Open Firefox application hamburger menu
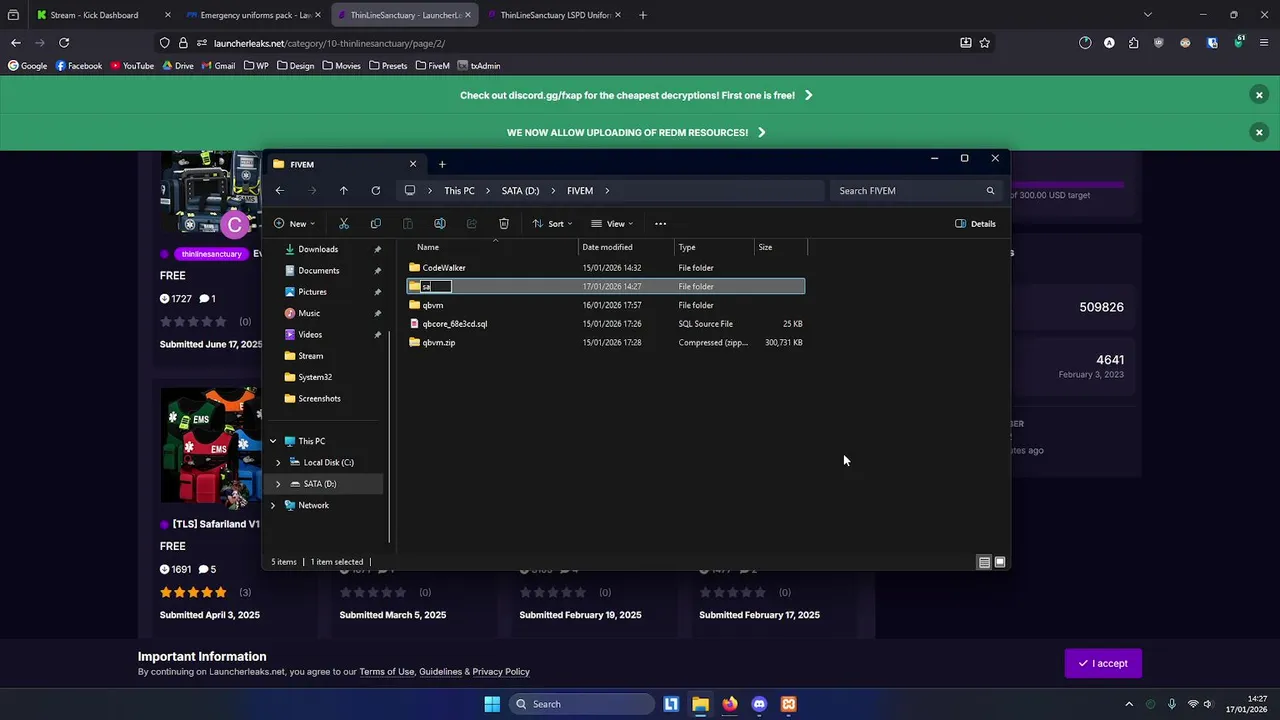 [1262, 43]
